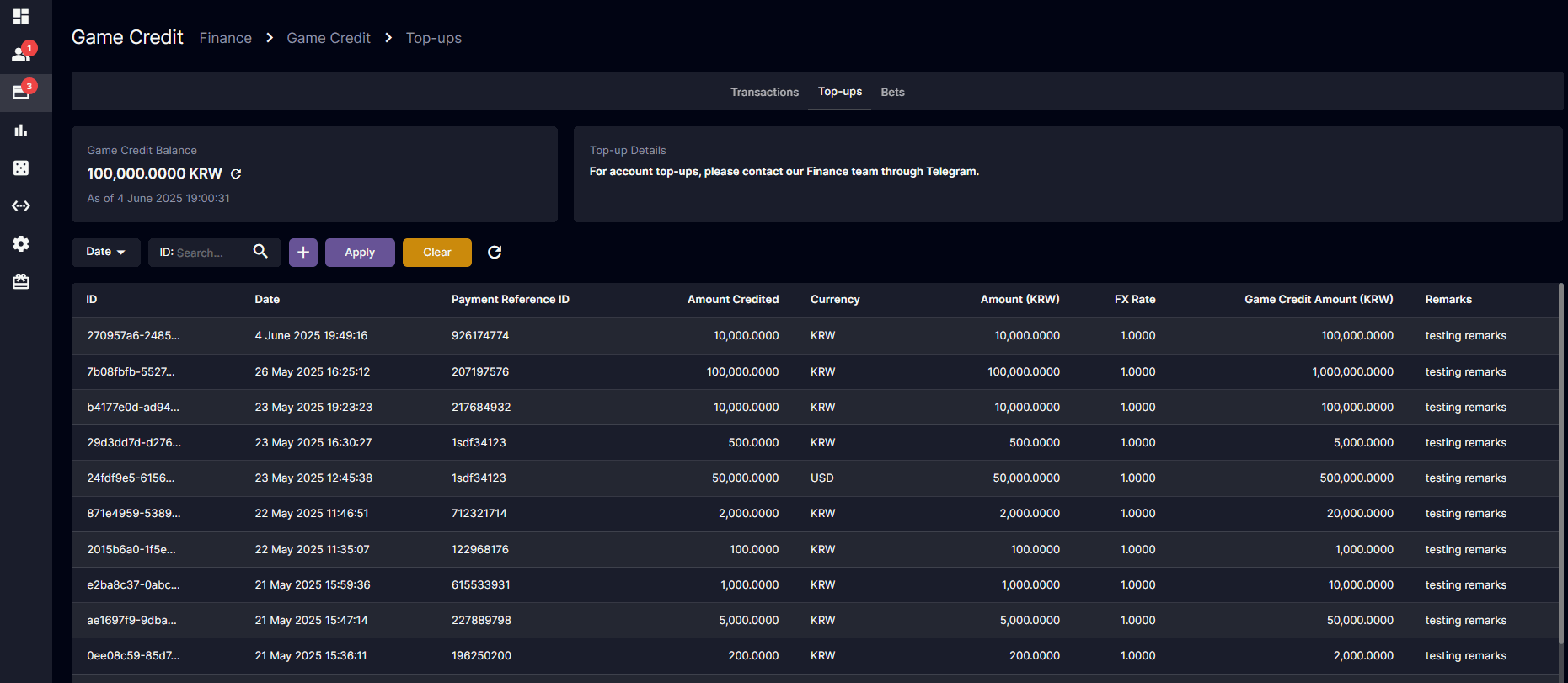Click the search magnifier icon
Image resolution: width=1568 pixels, height=683 pixels.
tap(260, 252)
